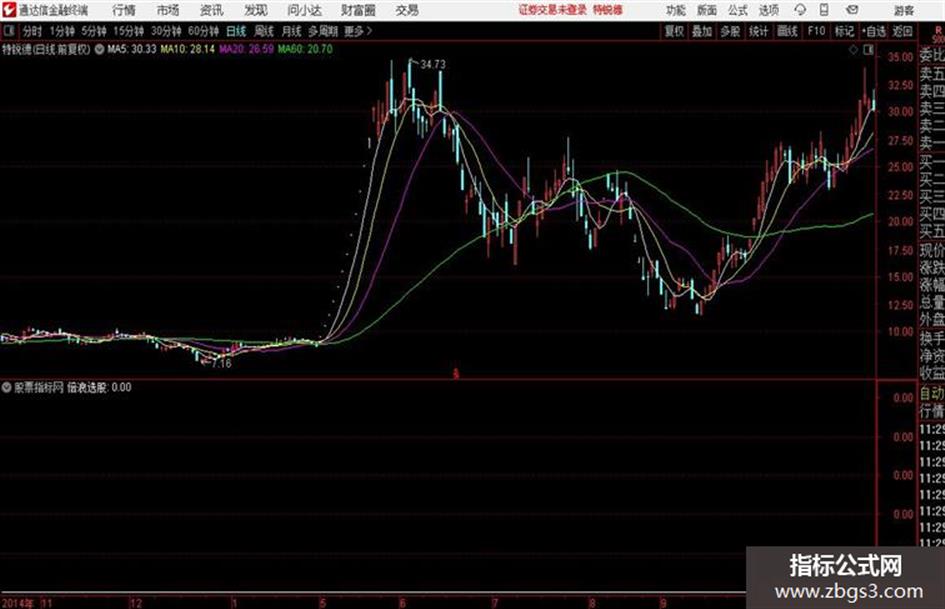Click the diamond icon above price axis
Viewport: 945px width, 609px height.
pos(853,50)
